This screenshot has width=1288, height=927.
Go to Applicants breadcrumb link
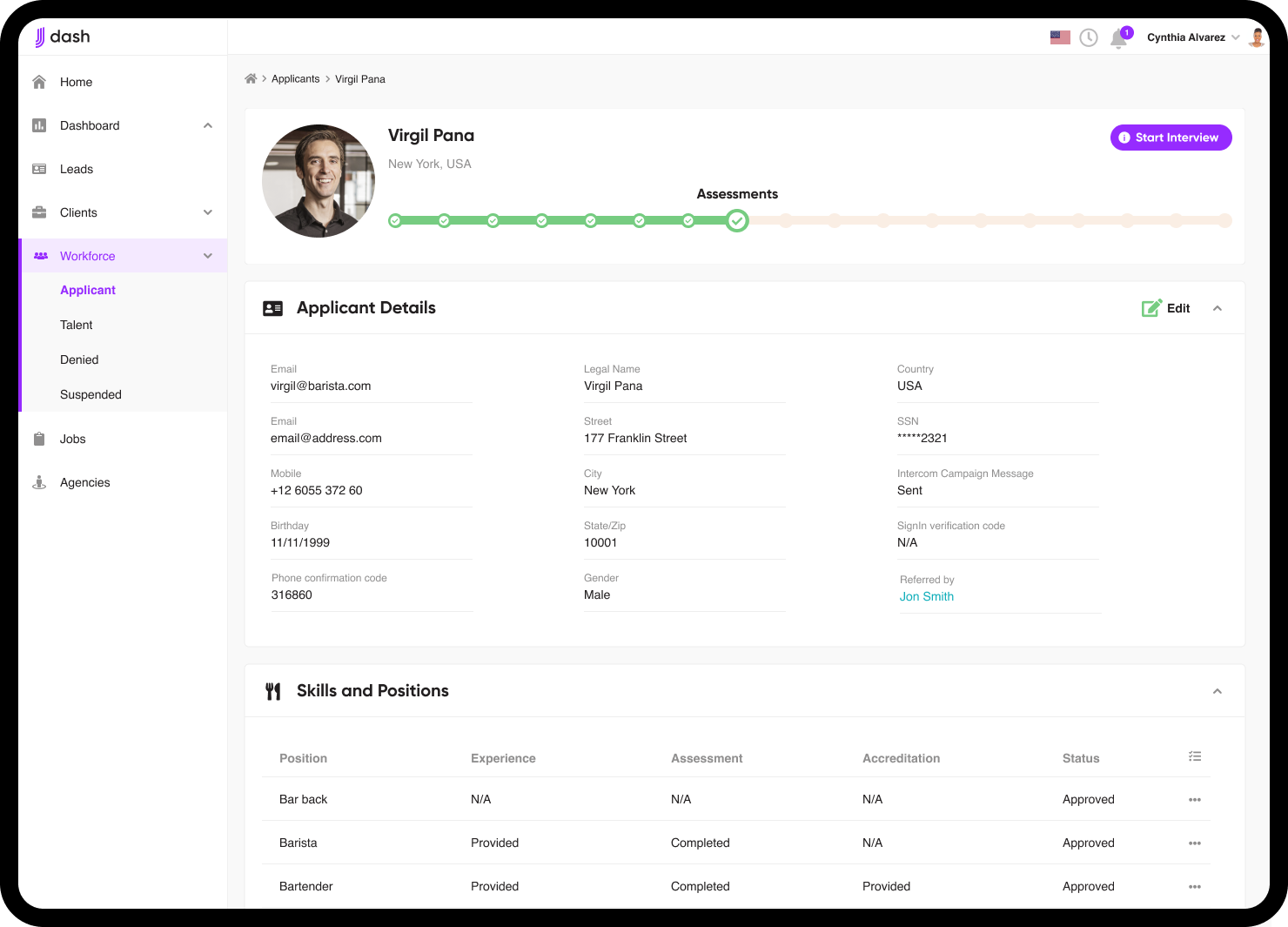[x=296, y=78]
